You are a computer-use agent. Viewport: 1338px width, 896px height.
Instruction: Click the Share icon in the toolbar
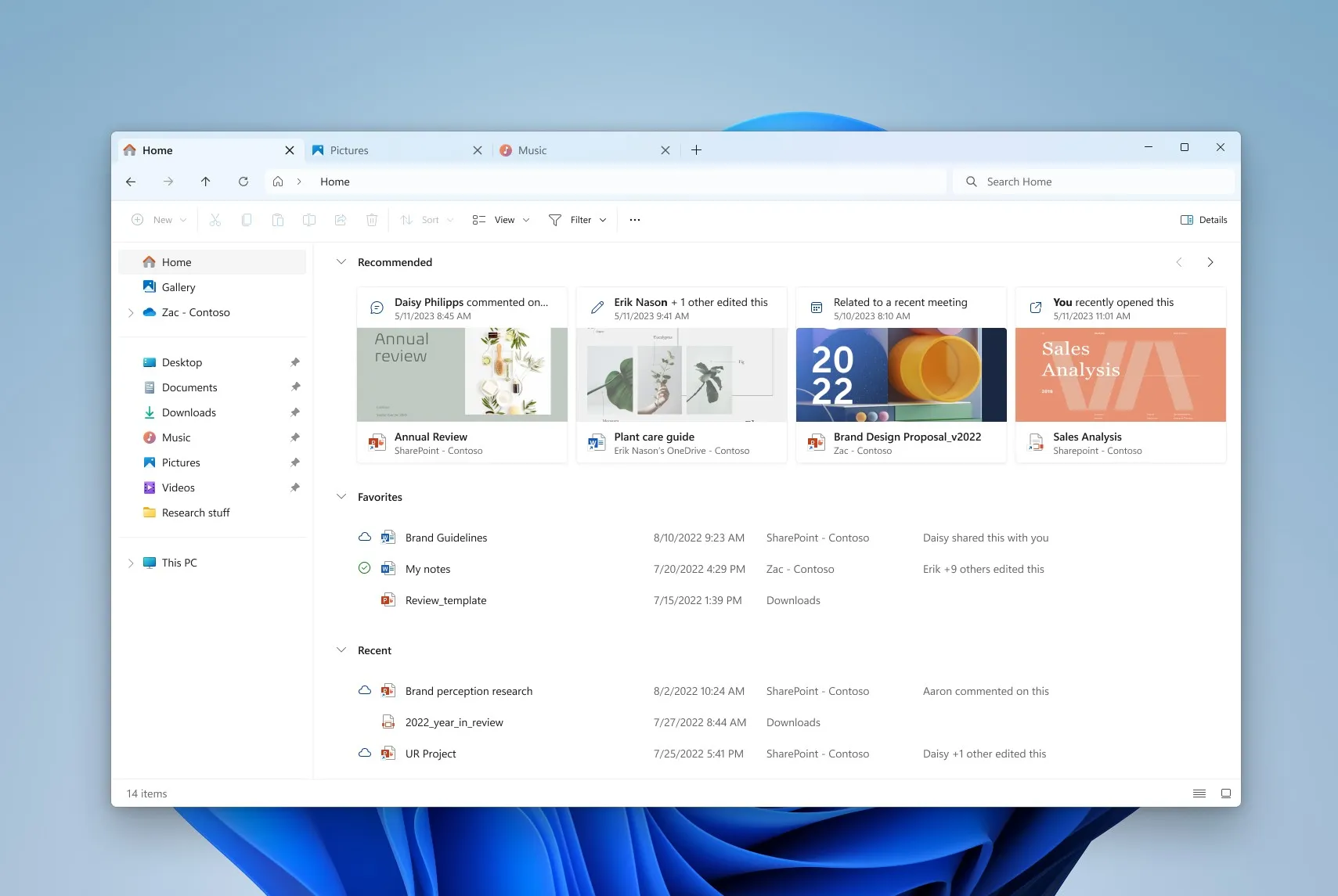click(x=341, y=220)
